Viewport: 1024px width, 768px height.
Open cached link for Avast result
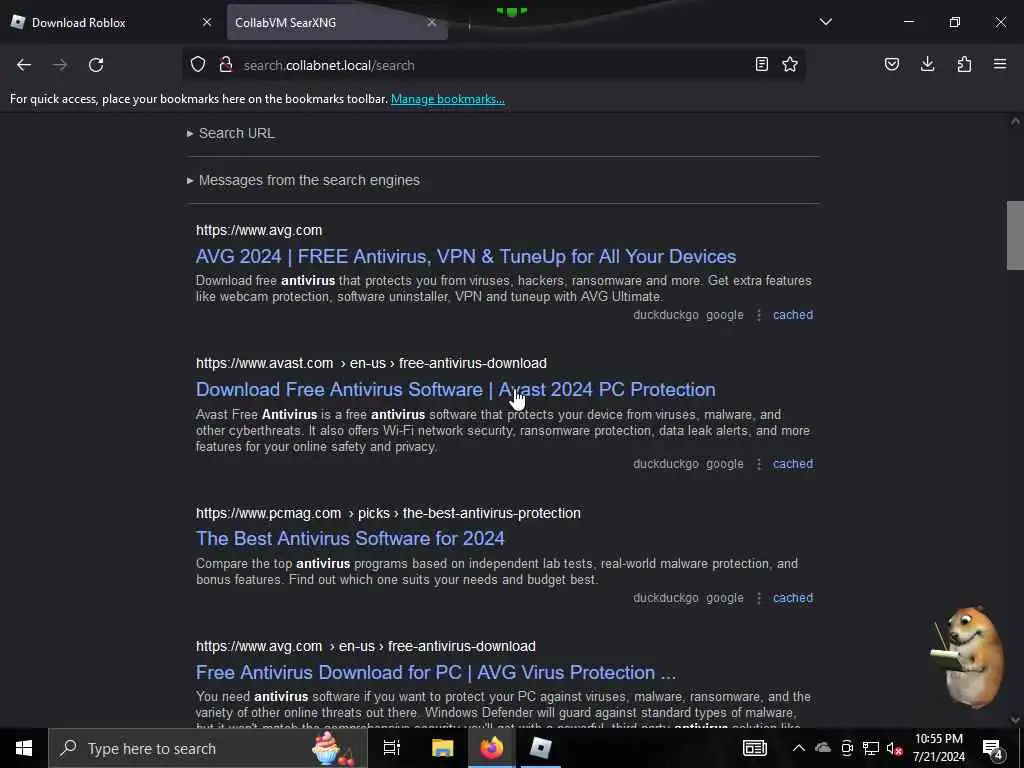coord(793,464)
